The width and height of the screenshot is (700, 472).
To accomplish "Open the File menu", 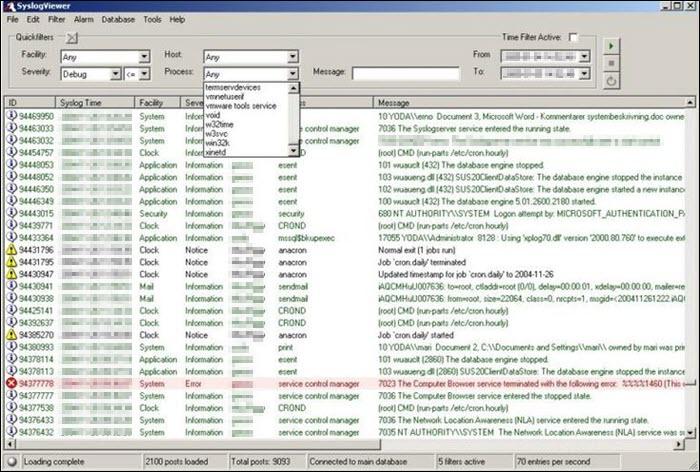I will pos(12,20).
